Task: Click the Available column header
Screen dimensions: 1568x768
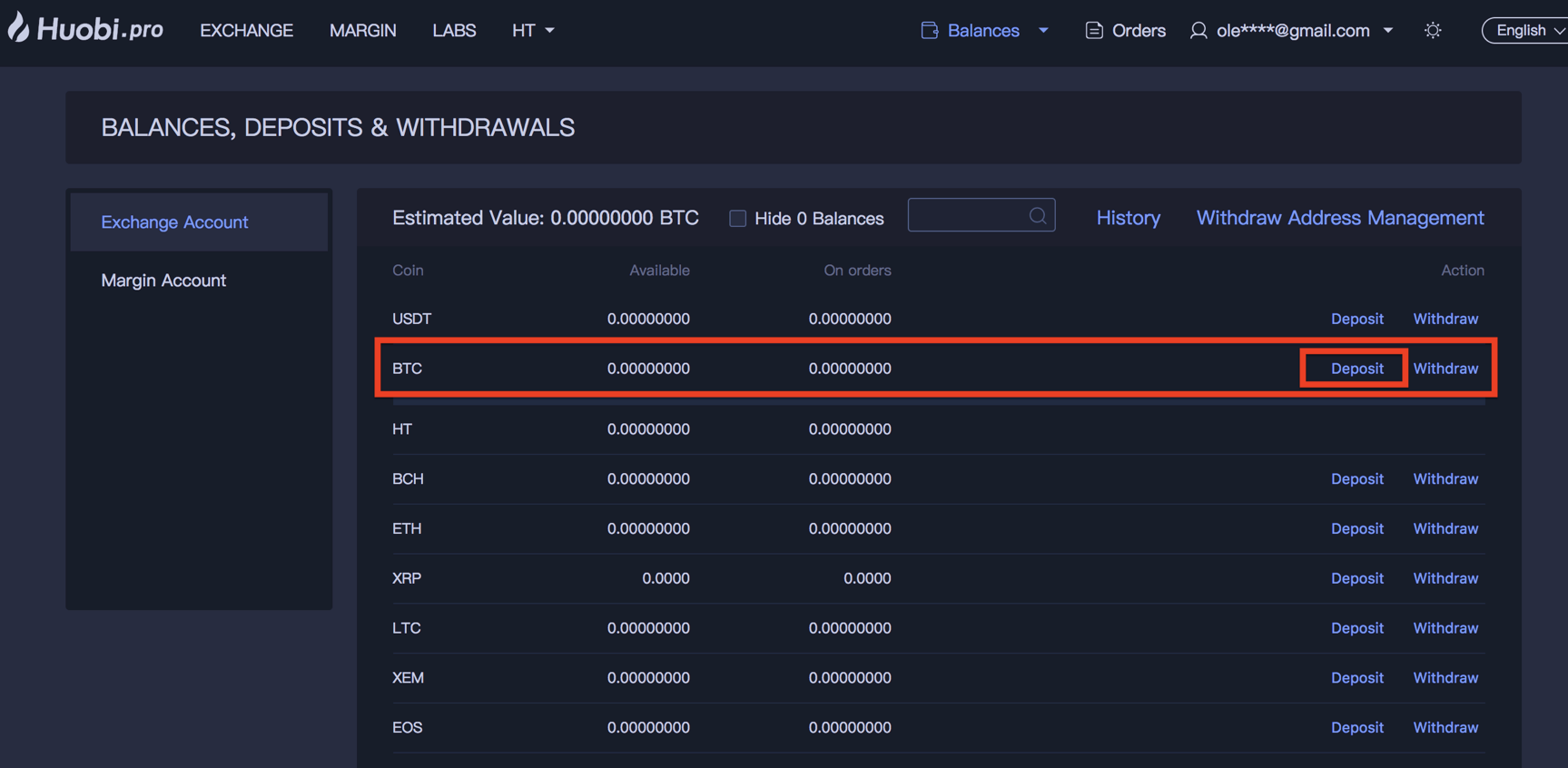Action: 659,271
